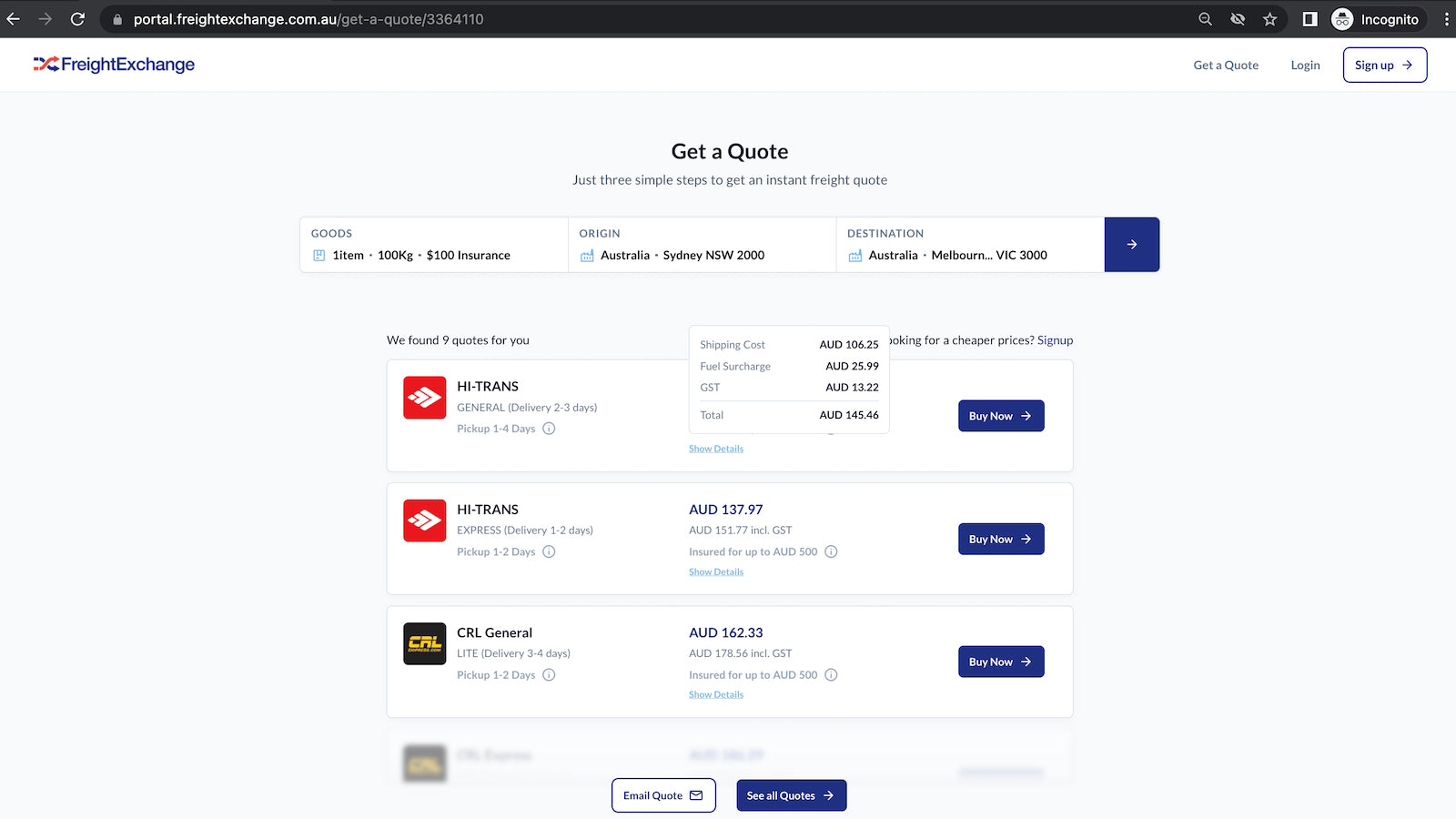Open the browser zoom magnifier icon
1456x819 pixels.
(x=1205, y=19)
